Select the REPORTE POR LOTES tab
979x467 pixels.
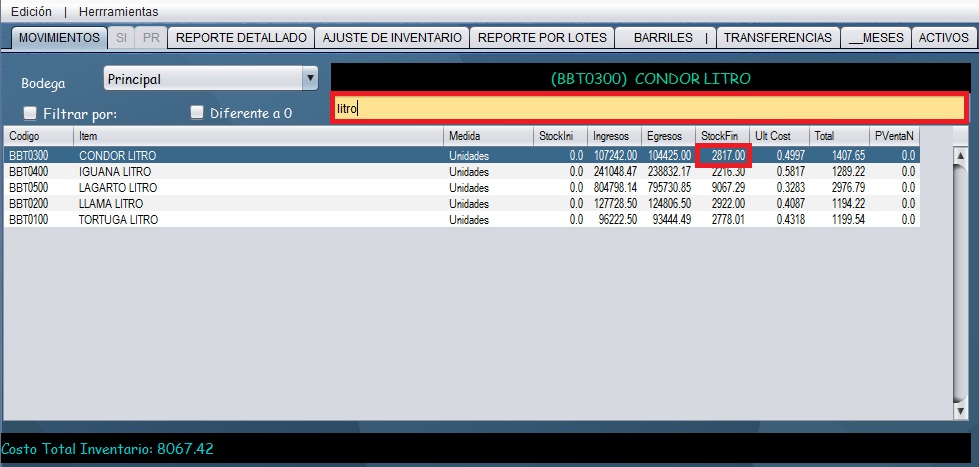pos(542,37)
